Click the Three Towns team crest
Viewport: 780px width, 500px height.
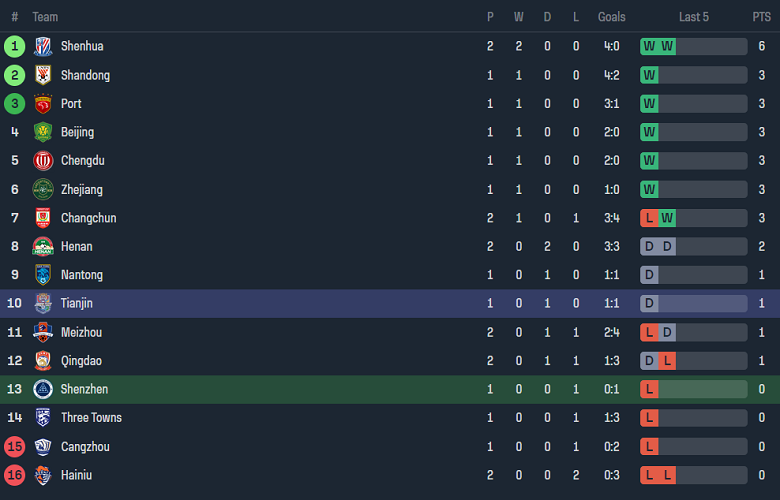pos(43,418)
